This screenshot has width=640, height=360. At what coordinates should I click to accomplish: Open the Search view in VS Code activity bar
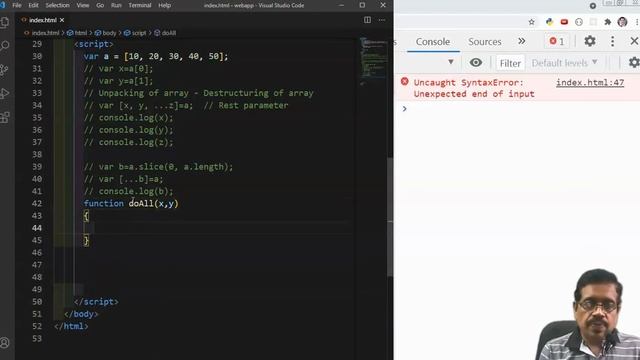coord(5,45)
